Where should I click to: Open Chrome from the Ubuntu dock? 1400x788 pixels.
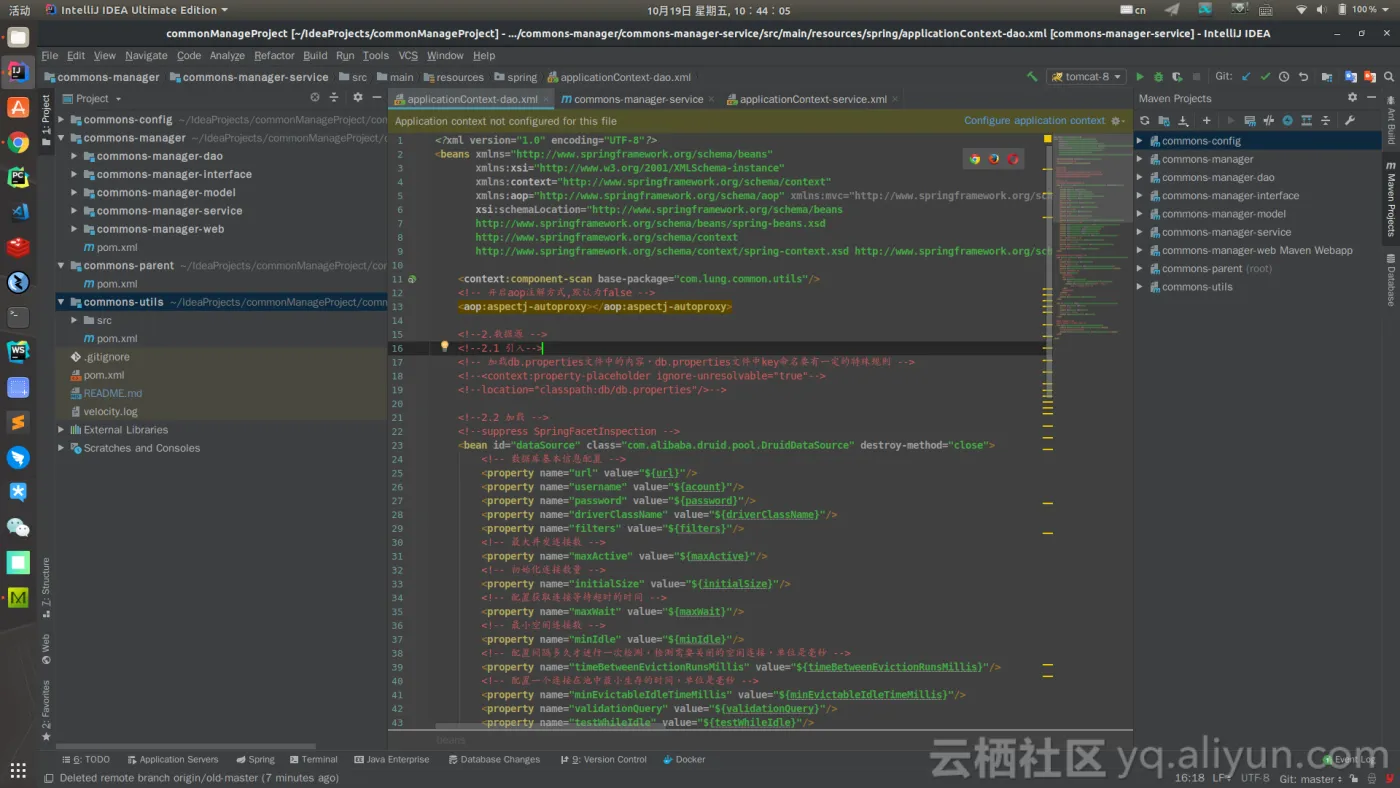point(18,142)
